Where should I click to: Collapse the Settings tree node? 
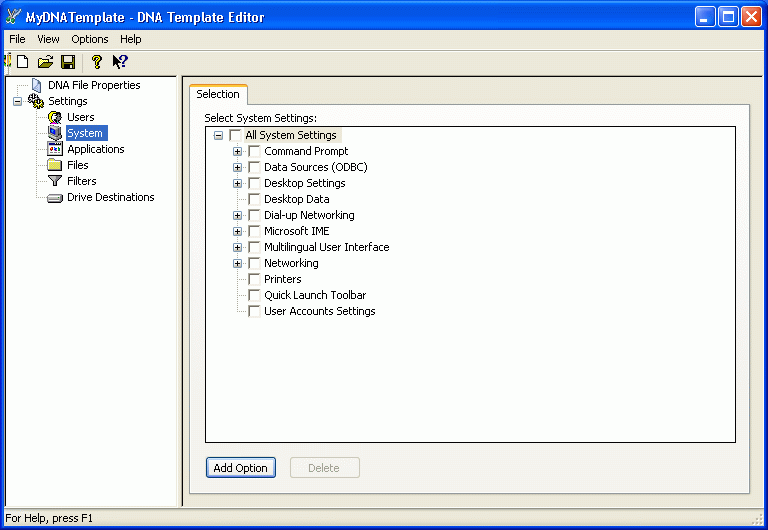pos(18,101)
